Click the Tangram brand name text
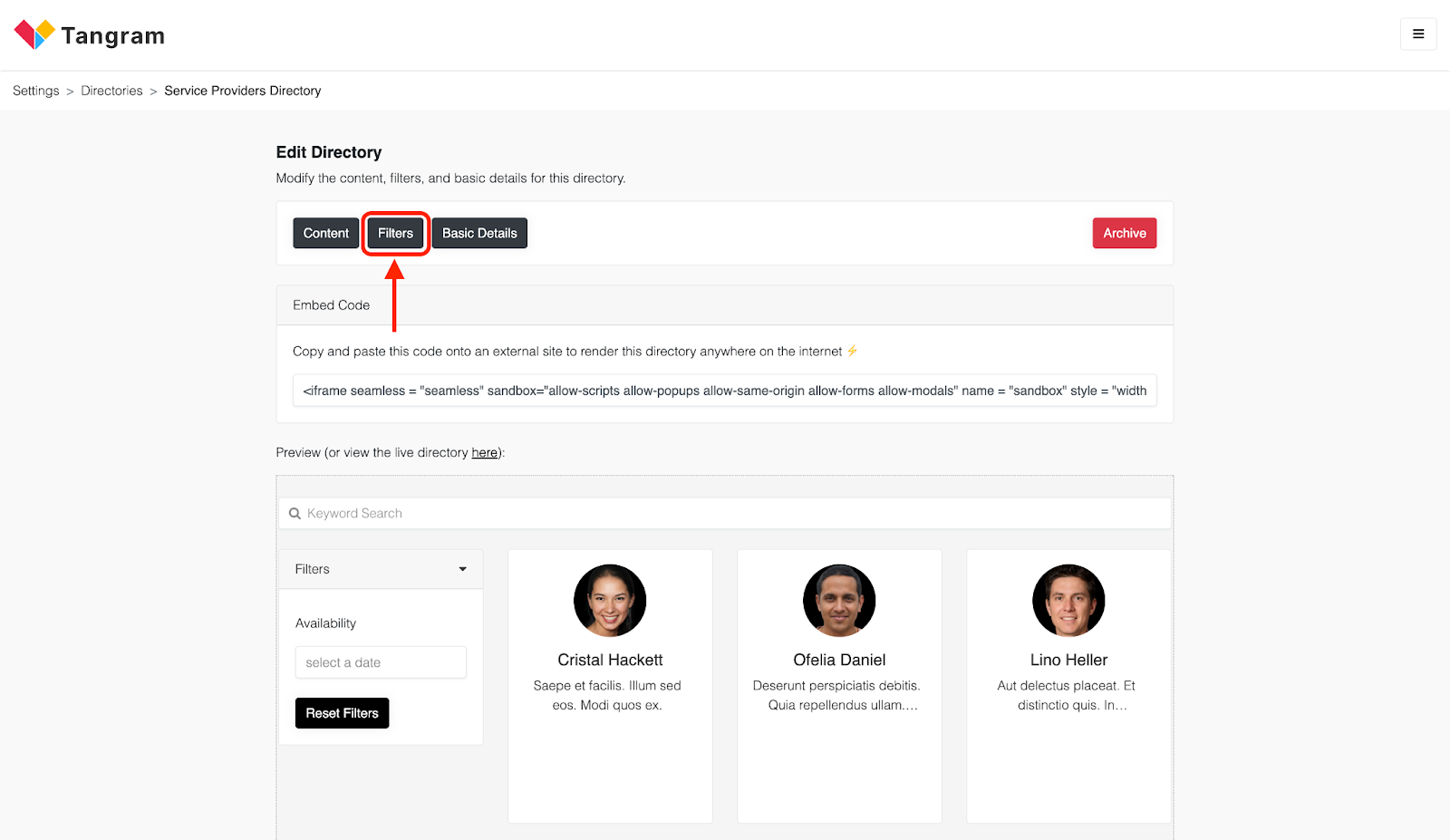 113,35
